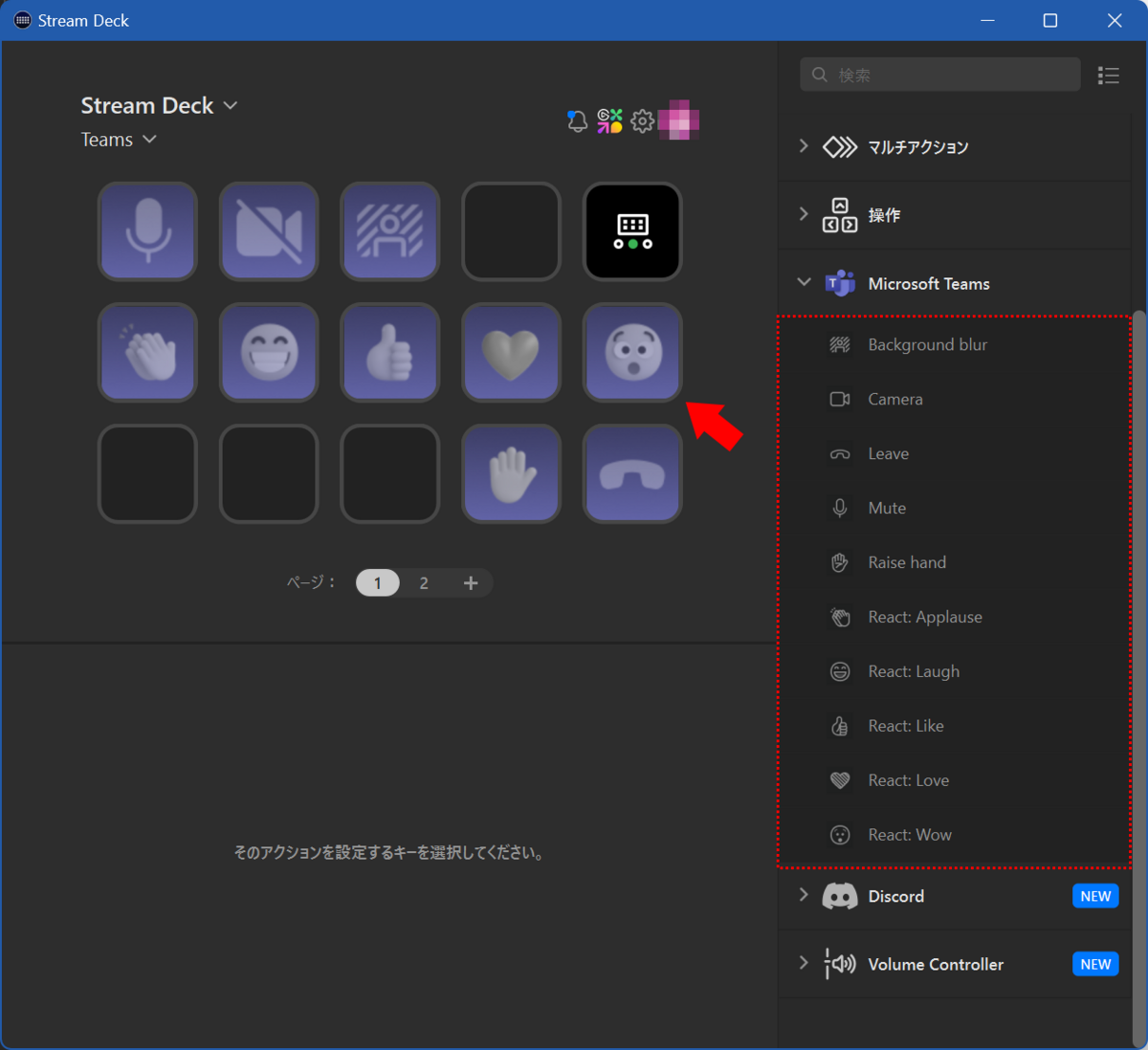
Task: Click the NEW badge beside Volume Controller
Action: (1095, 964)
